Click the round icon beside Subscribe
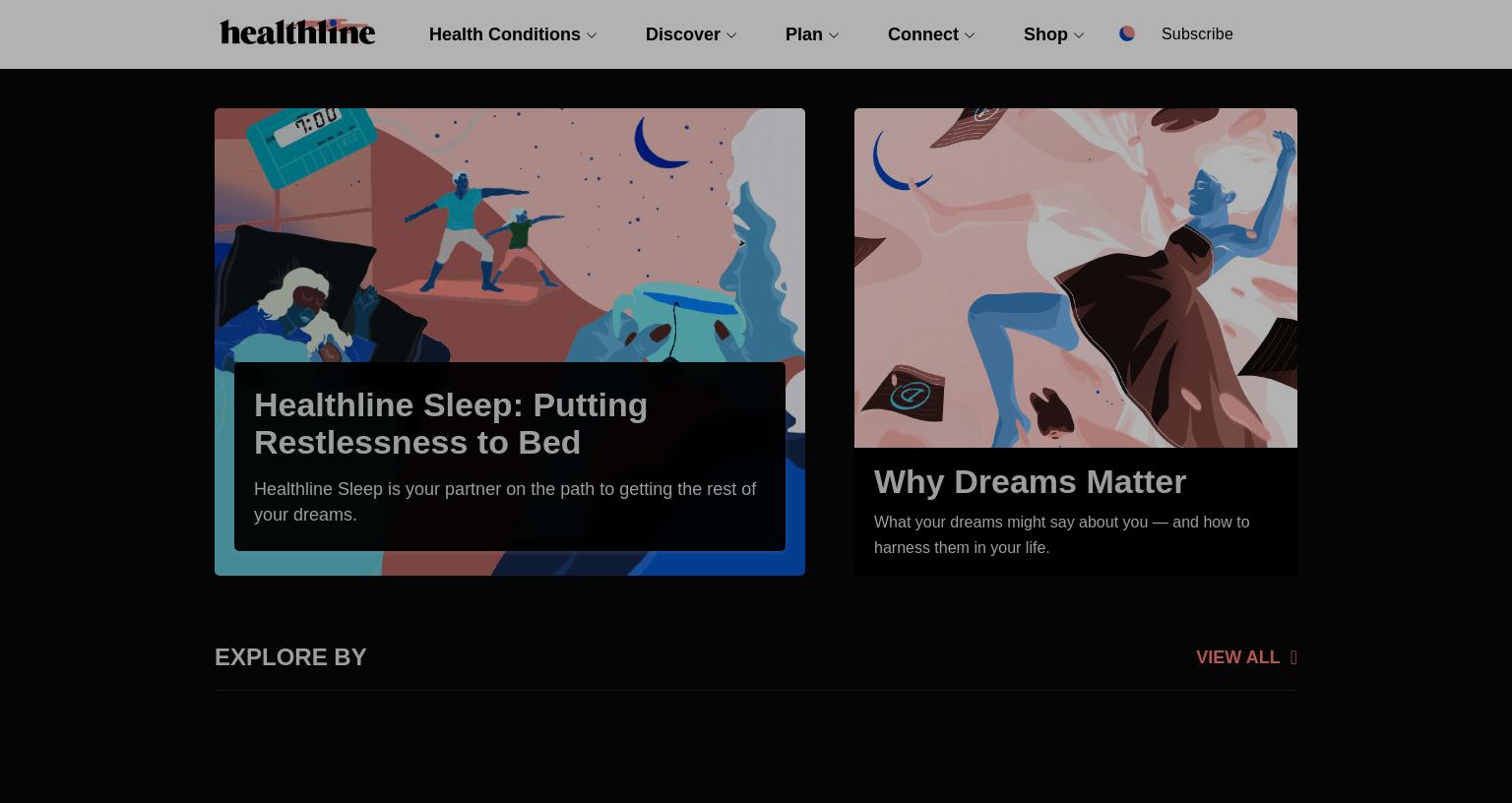 coord(1127,33)
